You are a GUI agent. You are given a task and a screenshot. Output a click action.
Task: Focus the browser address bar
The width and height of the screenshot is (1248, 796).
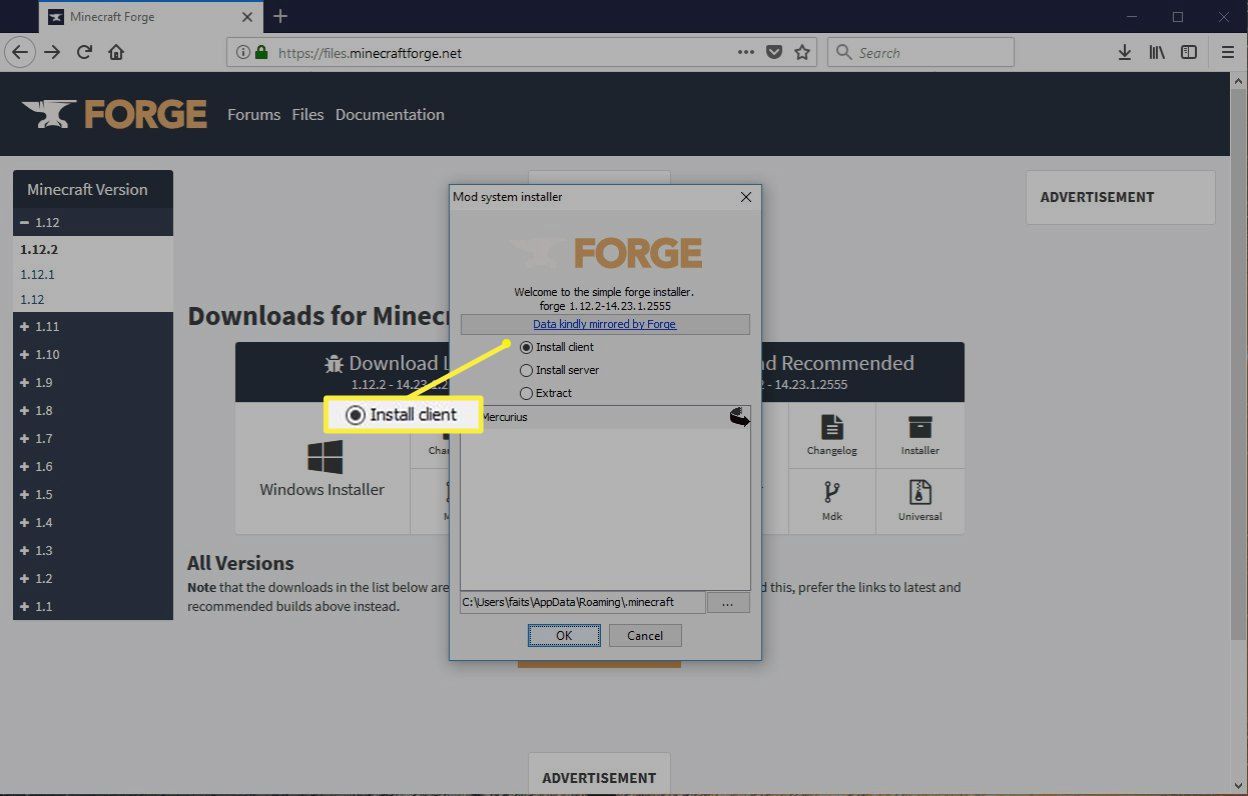520,52
